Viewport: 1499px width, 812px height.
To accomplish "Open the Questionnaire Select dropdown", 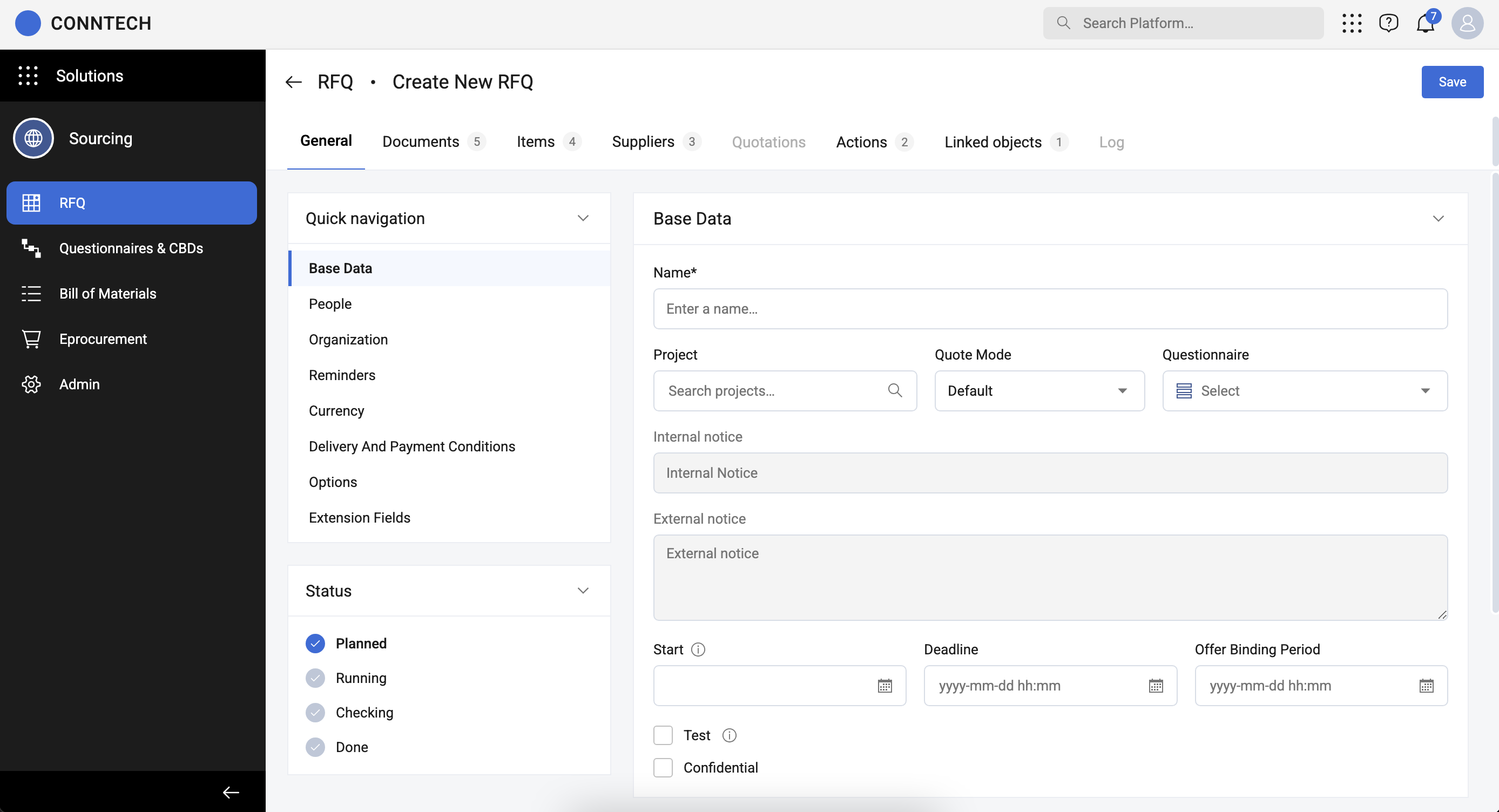I will click(1305, 391).
